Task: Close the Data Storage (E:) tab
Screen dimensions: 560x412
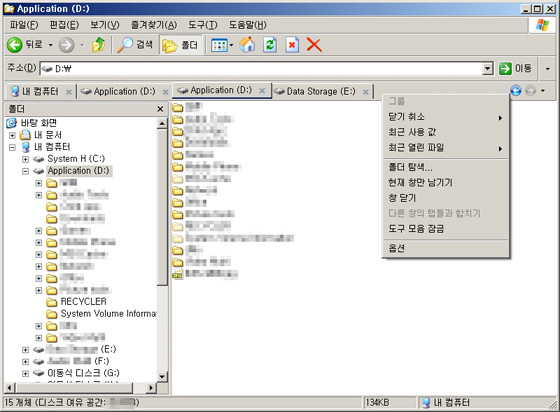Action: (366, 92)
